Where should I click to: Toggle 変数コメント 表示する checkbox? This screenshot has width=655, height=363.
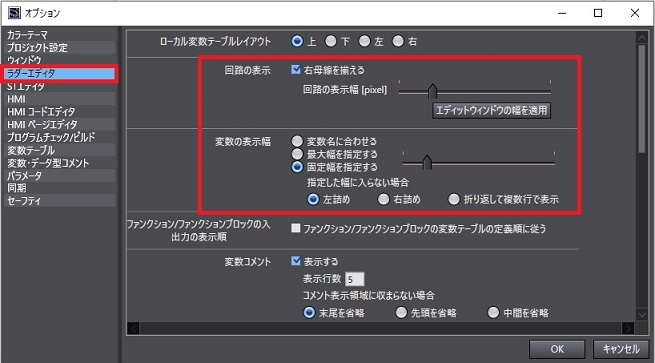click(x=296, y=261)
